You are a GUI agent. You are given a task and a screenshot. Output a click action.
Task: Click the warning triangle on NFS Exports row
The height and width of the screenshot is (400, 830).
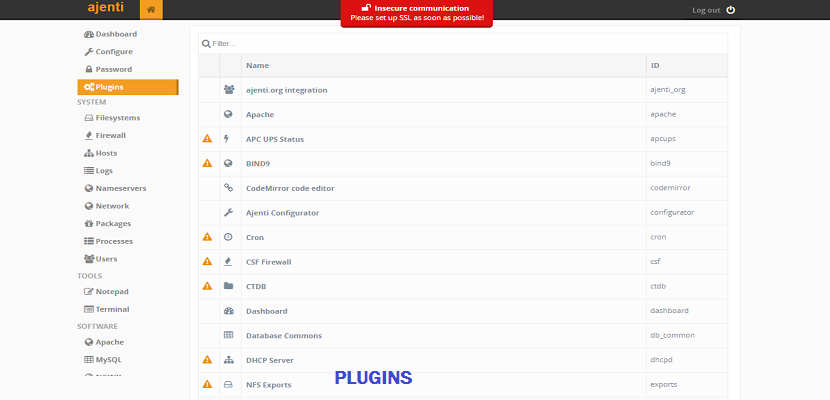click(x=208, y=384)
